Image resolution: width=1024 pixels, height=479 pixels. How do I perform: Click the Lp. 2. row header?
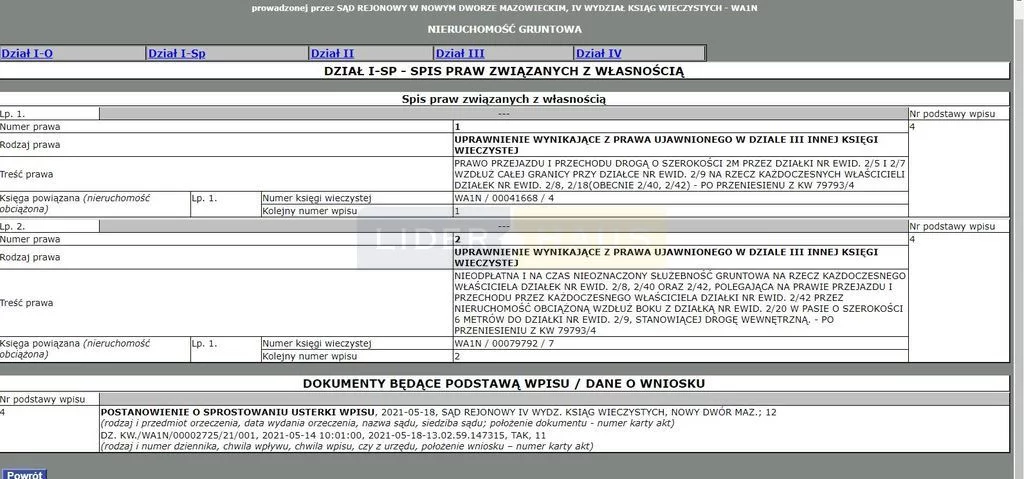click(x=14, y=227)
